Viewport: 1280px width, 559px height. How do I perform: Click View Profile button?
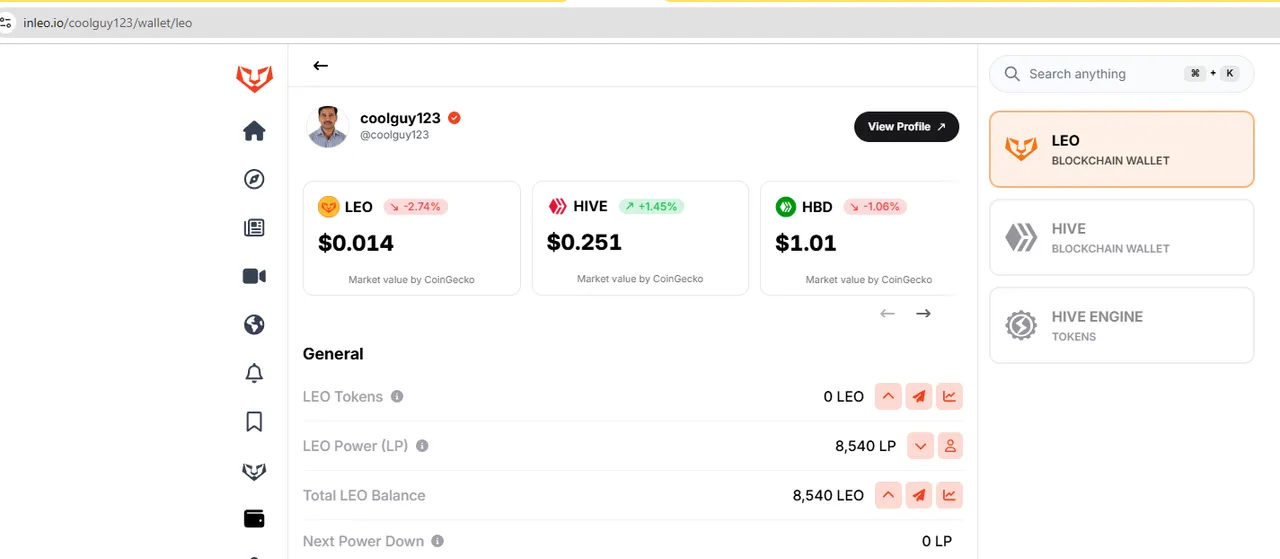tap(906, 127)
